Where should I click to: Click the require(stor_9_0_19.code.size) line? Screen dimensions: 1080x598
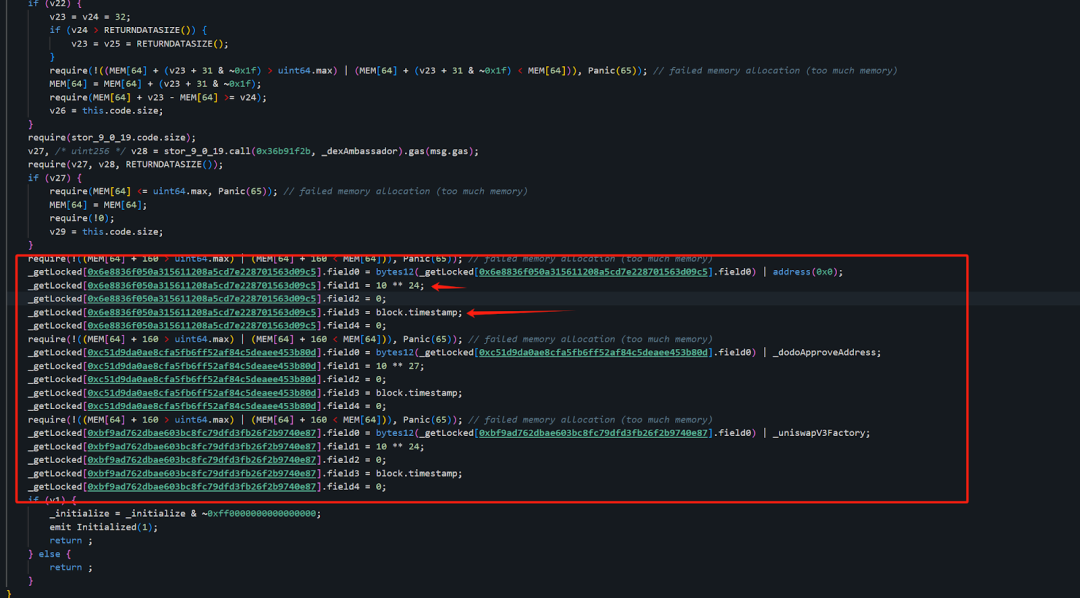pyautogui.click(x=112, y=137)
